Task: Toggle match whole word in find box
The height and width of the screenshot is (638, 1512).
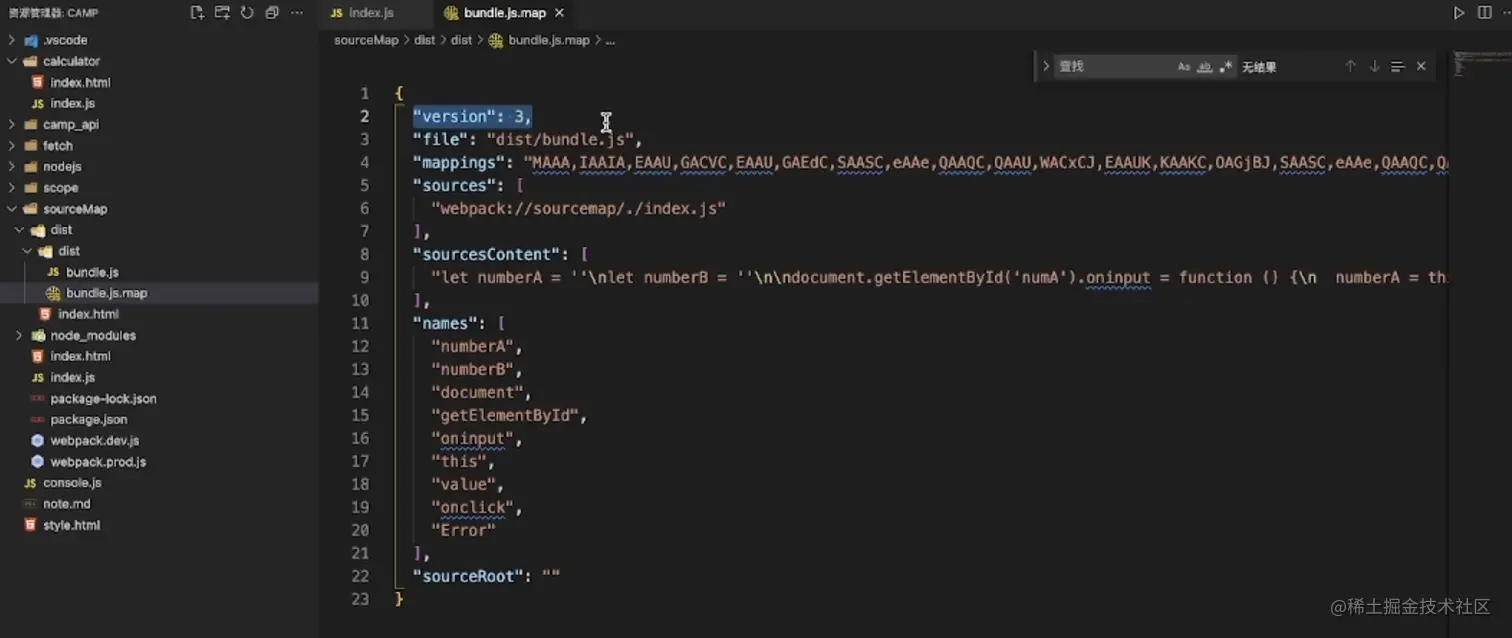Action: (x=1205, y=67)
